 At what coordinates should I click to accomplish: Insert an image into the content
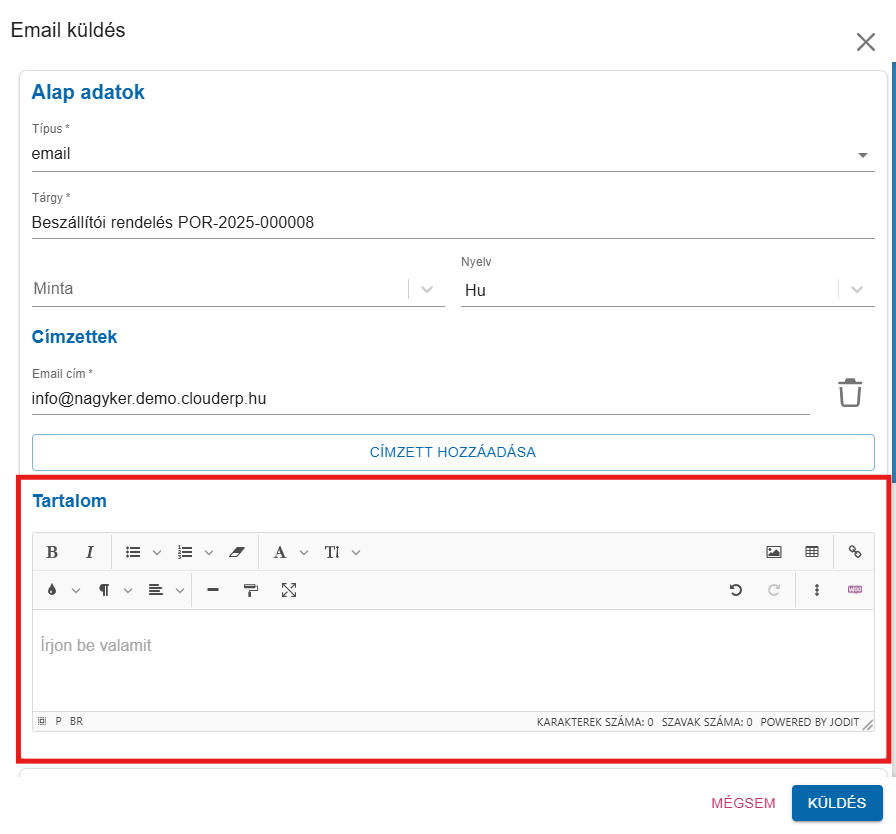tap(773, 552)
